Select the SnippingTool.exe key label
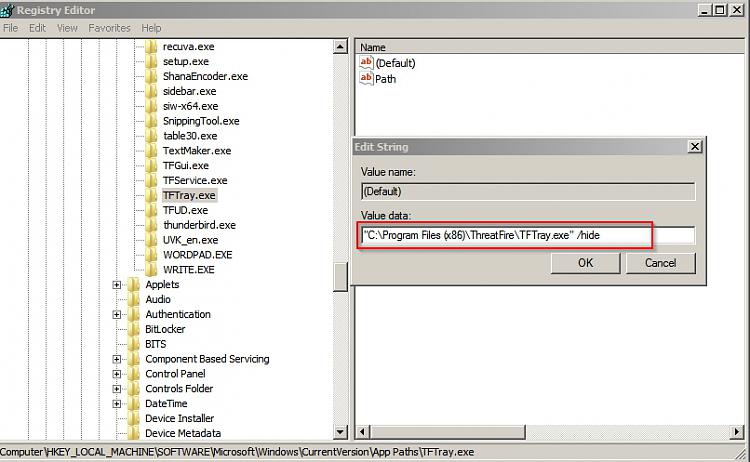750x462 pixels. [201, 121]
